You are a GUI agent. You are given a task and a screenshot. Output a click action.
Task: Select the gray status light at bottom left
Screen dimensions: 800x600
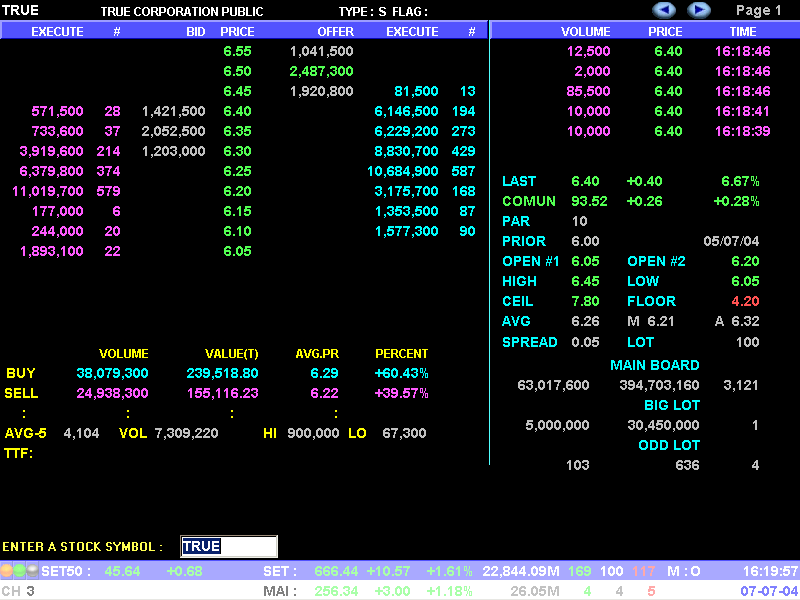[32, 570]
